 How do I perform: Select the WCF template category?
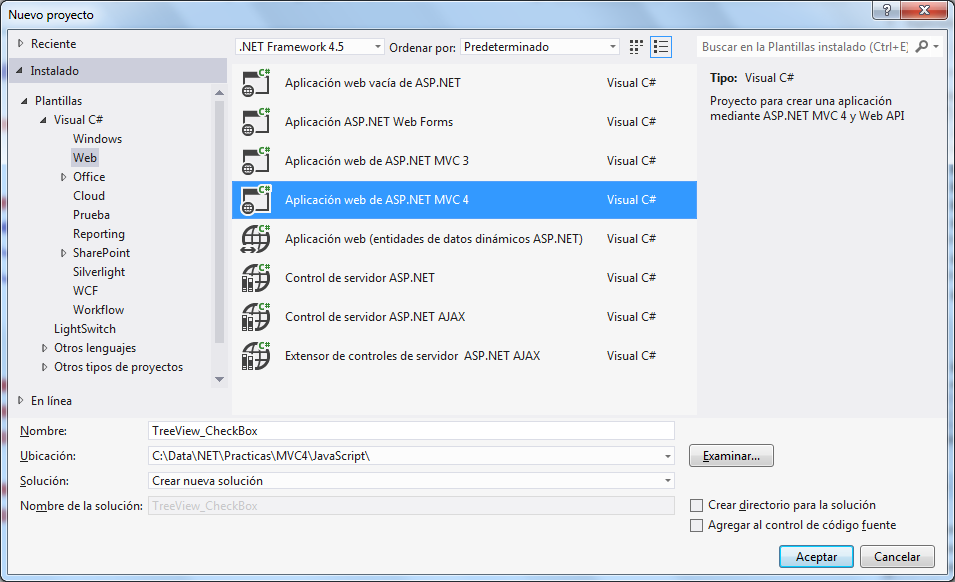[85, 291]
